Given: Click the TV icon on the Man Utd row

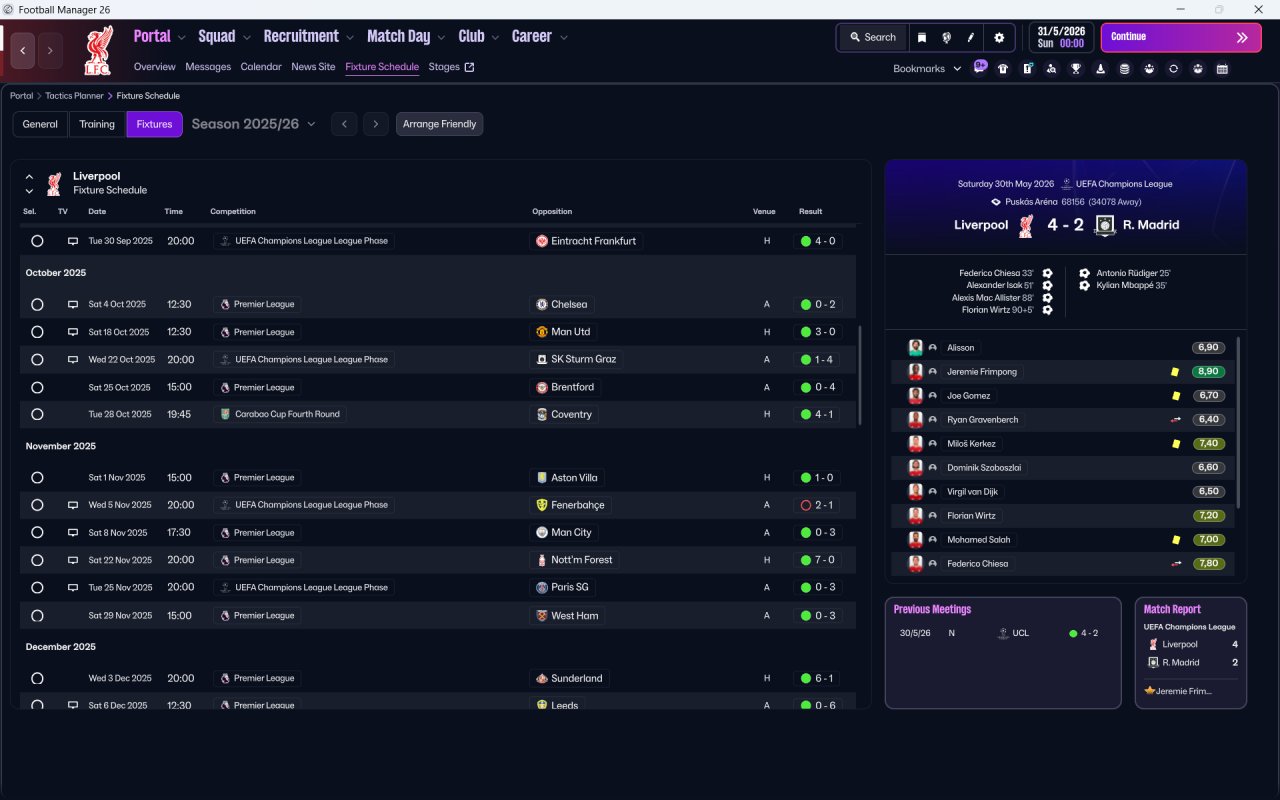Looking at the screenshot, I should 72,332.
